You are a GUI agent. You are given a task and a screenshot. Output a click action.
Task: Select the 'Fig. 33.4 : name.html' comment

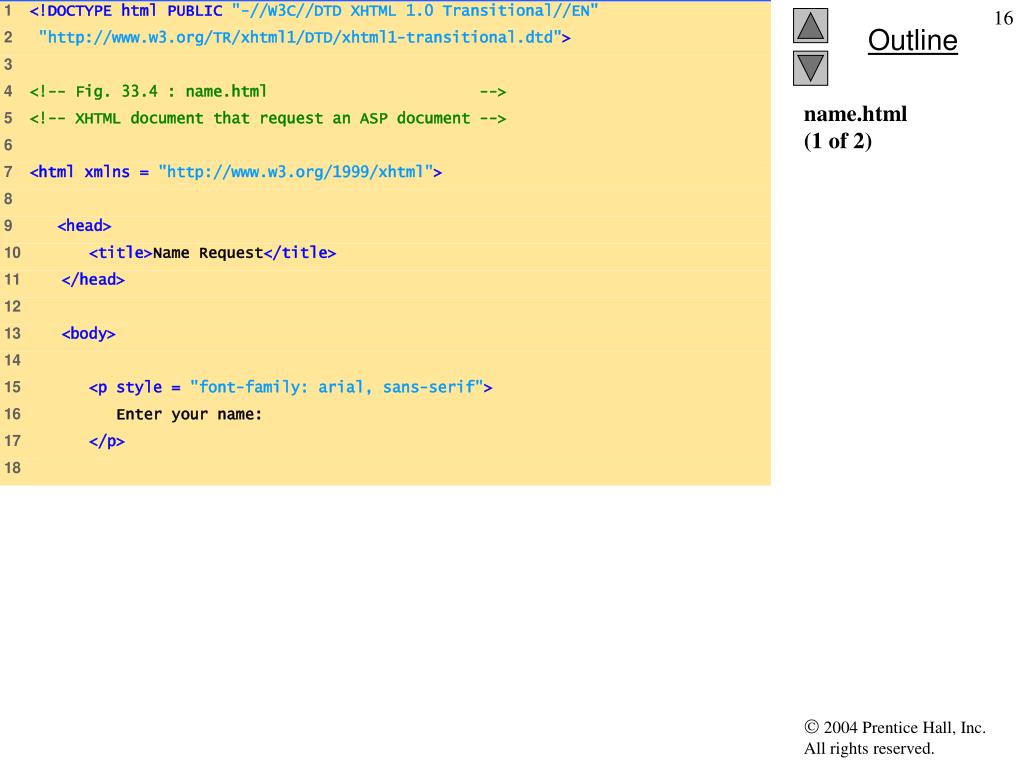pos(268,91)
